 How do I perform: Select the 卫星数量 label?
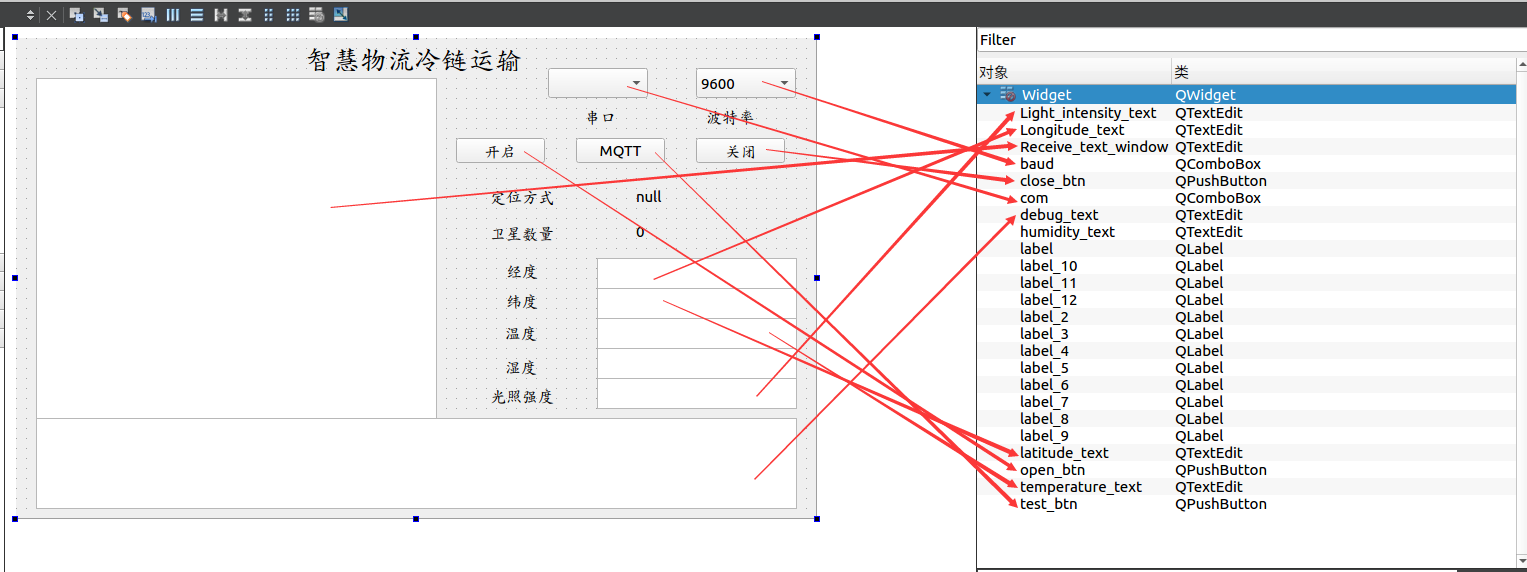coord(522,234)
